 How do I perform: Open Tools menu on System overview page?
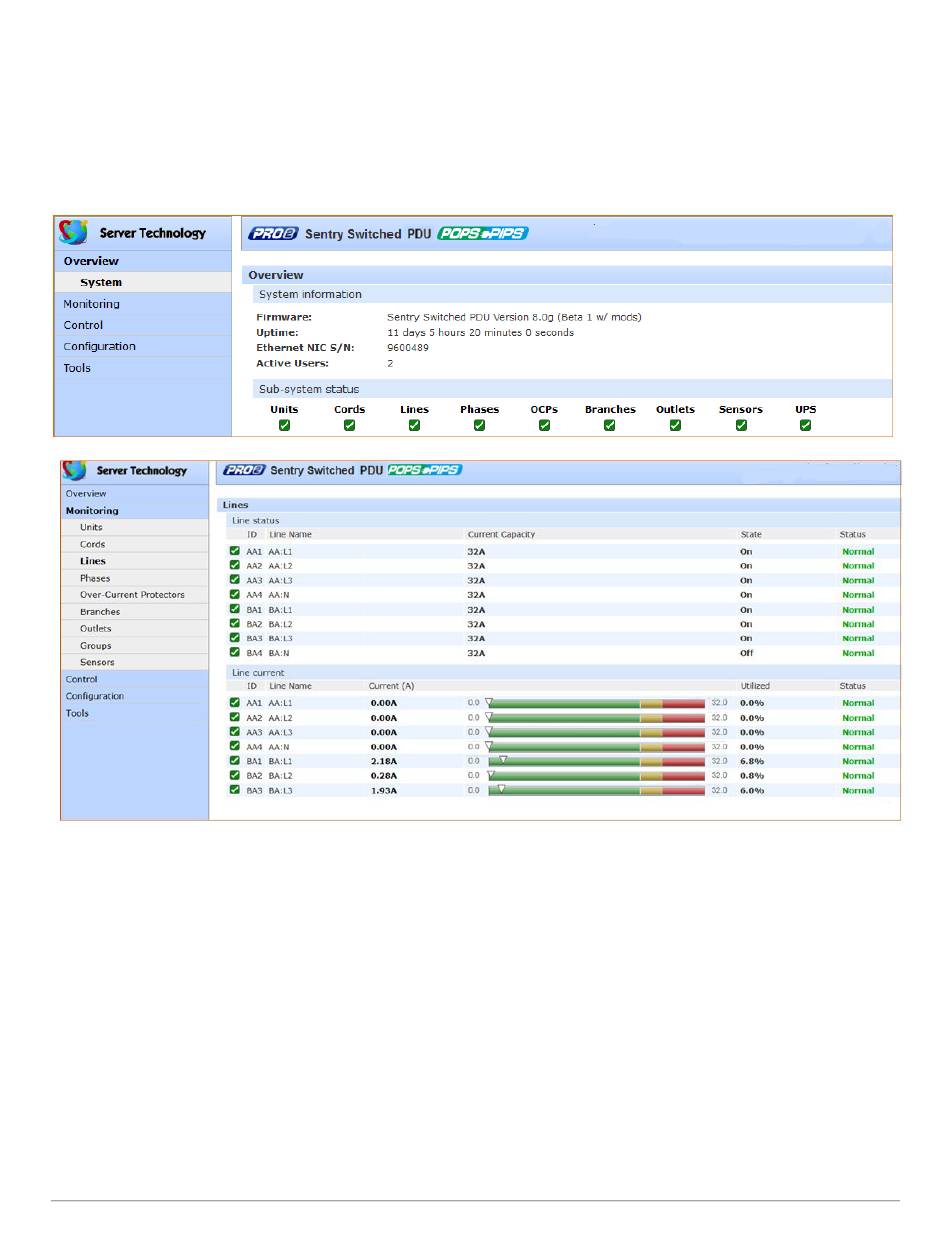(x=143, y=368)
